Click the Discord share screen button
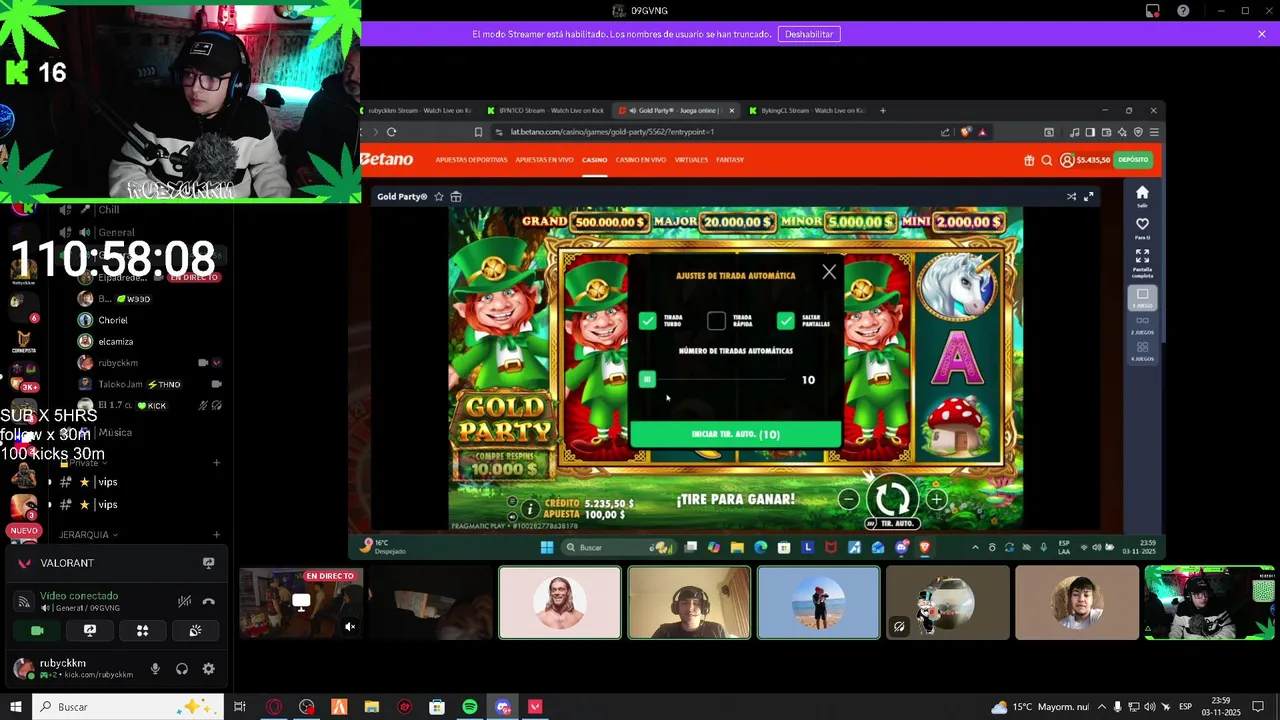Screen dimensions: 1280x720 tap(90, 630)
